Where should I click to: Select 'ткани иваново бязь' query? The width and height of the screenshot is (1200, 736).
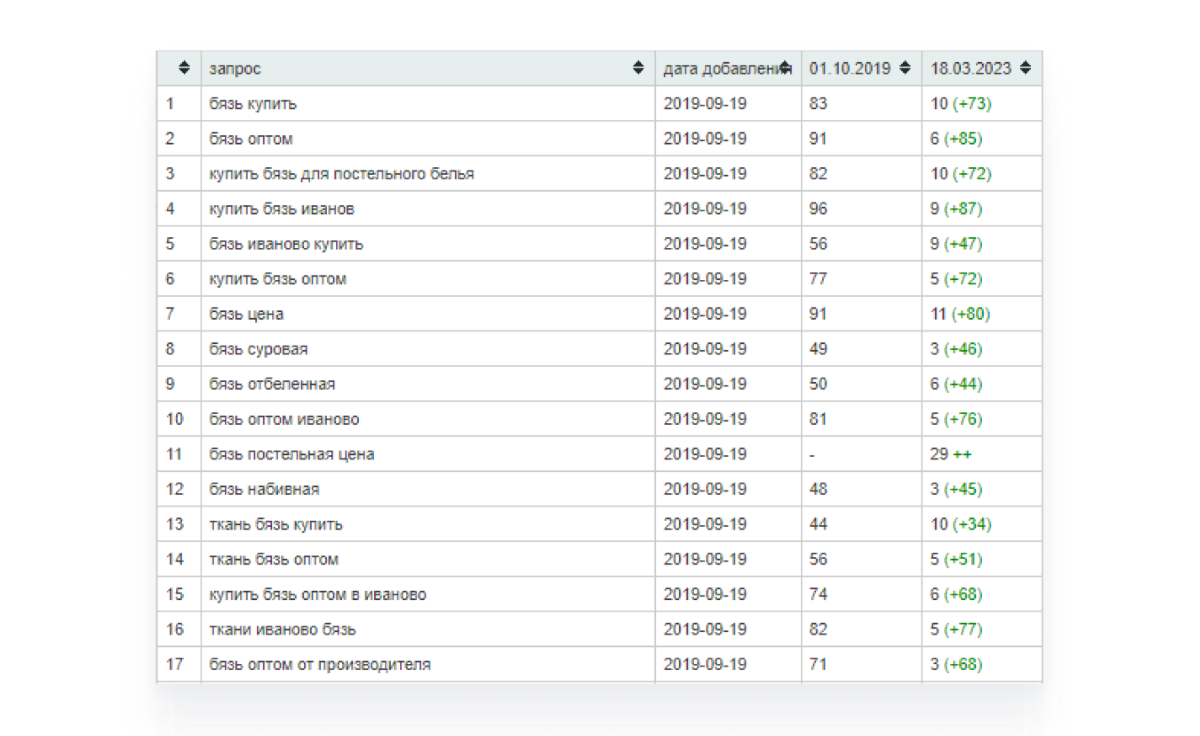[283, 629]
